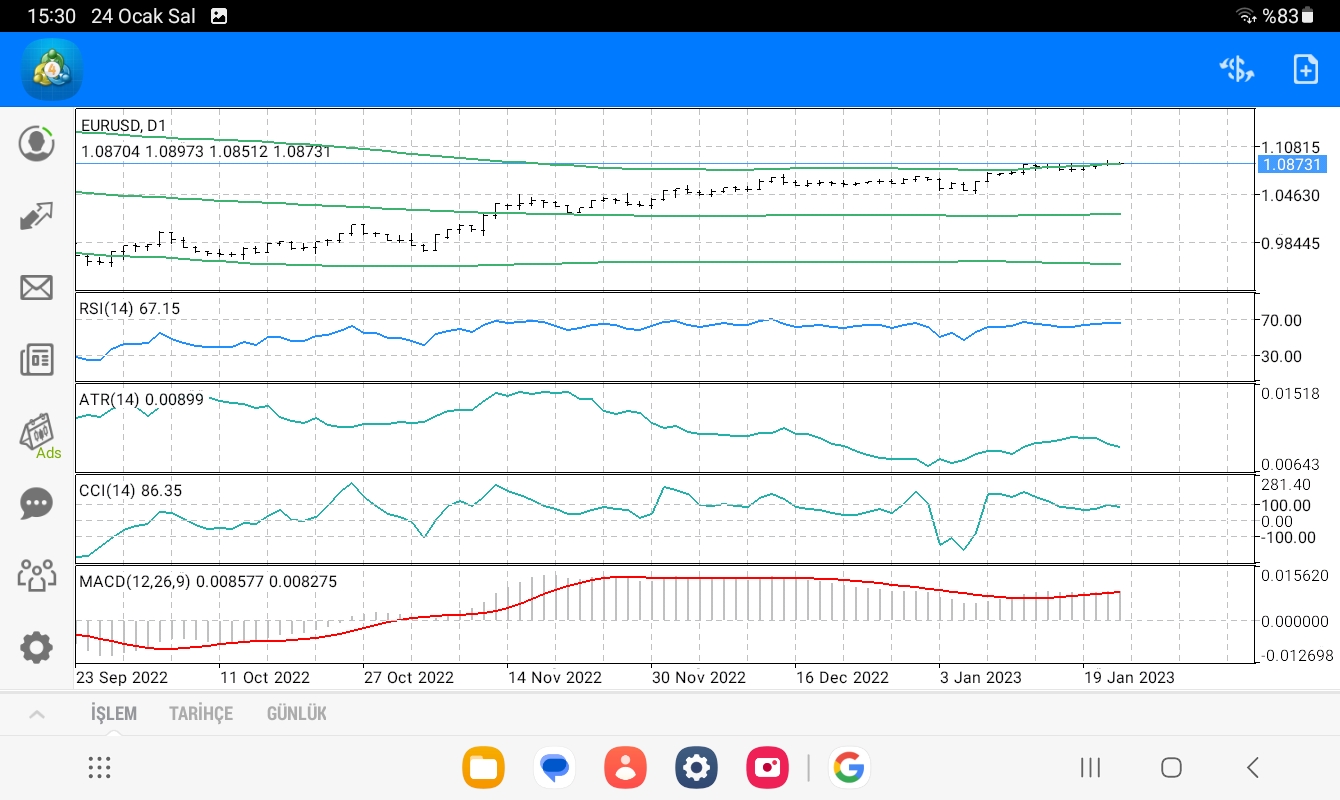Click the MACD(12,26,9) indicator label

click(135, 580)
